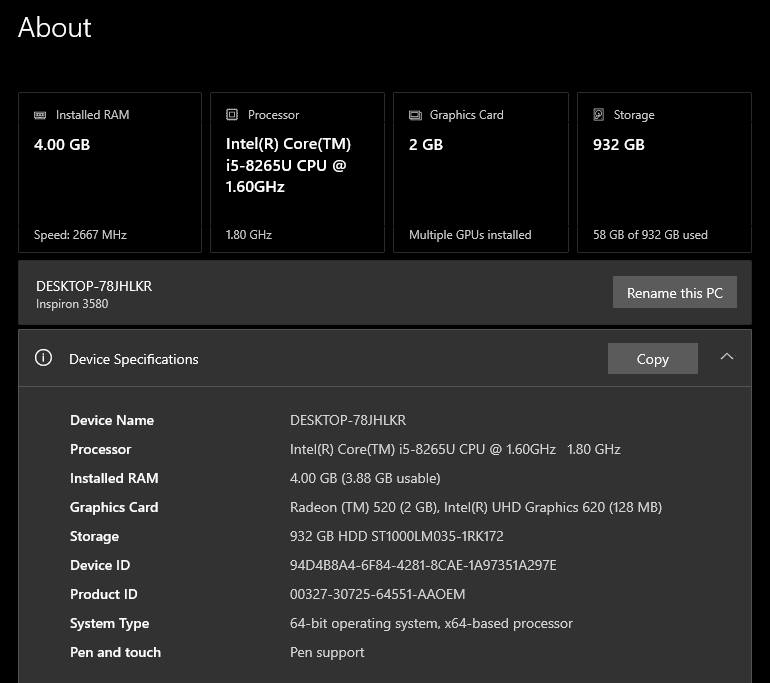Click the DESKTOP-78JHLKR name in PC banner

point(94,286)
